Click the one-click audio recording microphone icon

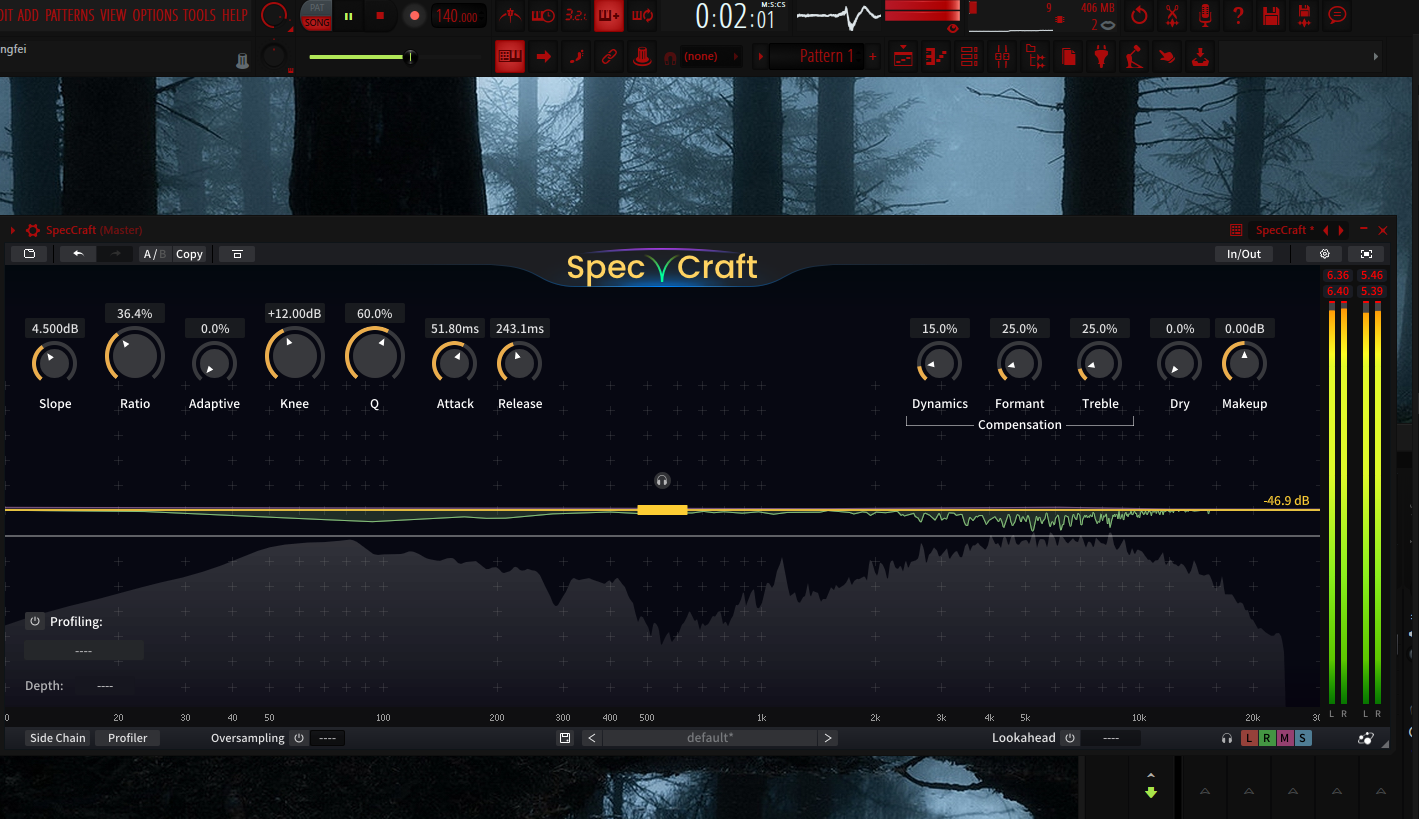(x=1205, y=16)
